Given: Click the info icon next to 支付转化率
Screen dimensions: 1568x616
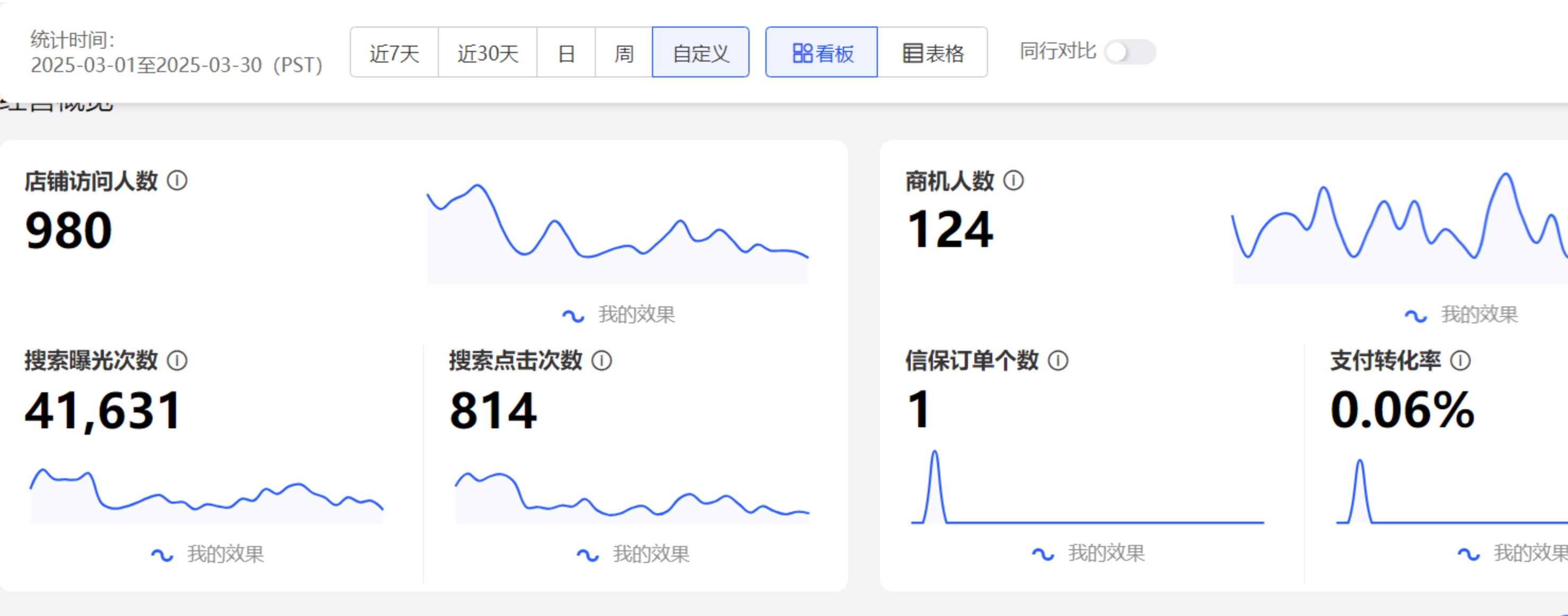Looking at the screenshot, I should click(1460, 361).
